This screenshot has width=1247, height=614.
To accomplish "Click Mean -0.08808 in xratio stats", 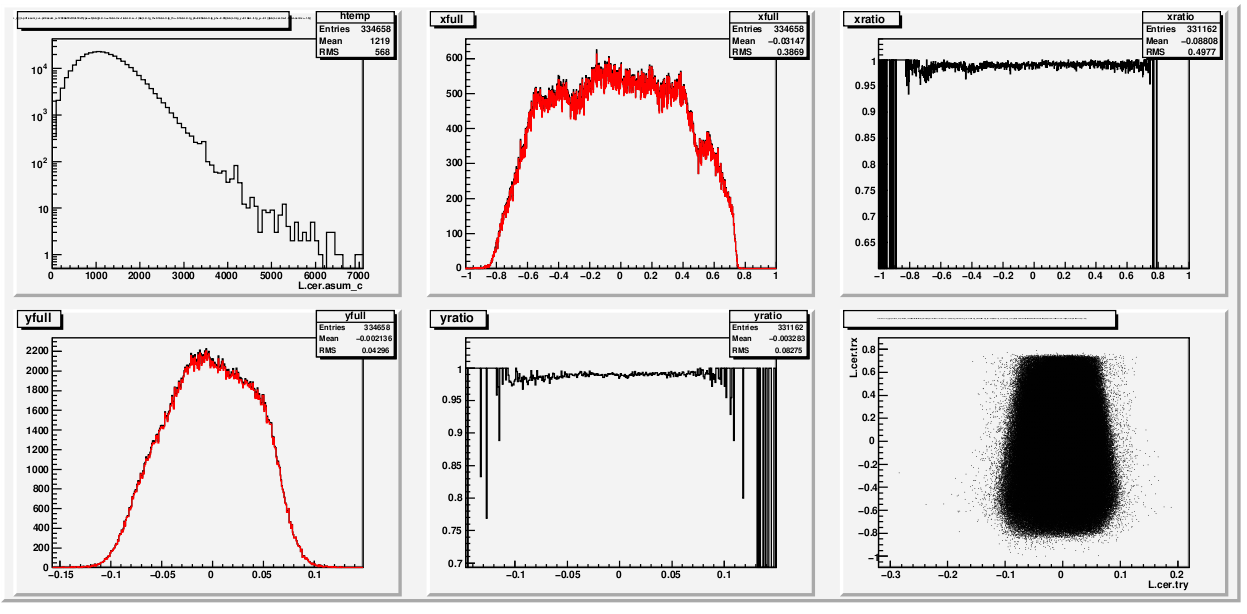I will (1182, 41).
